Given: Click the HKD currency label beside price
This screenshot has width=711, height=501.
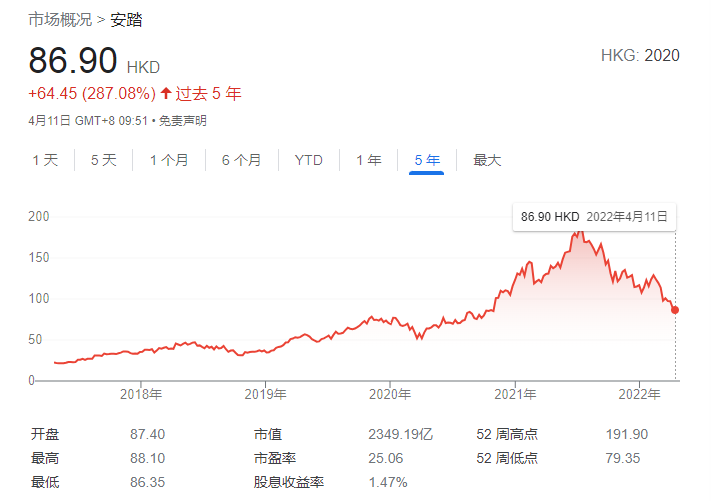Looking at the screenshot, I should pyautogui.click(x=143, y=68).
